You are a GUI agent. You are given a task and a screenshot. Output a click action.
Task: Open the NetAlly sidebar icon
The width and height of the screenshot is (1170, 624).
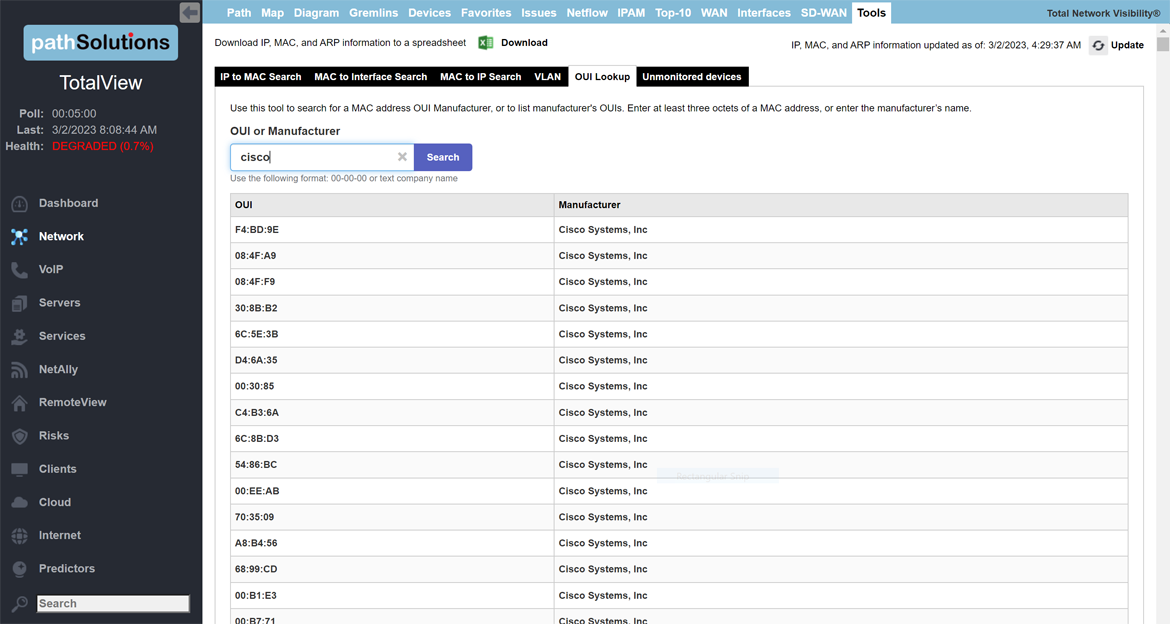tap(20, 370)
